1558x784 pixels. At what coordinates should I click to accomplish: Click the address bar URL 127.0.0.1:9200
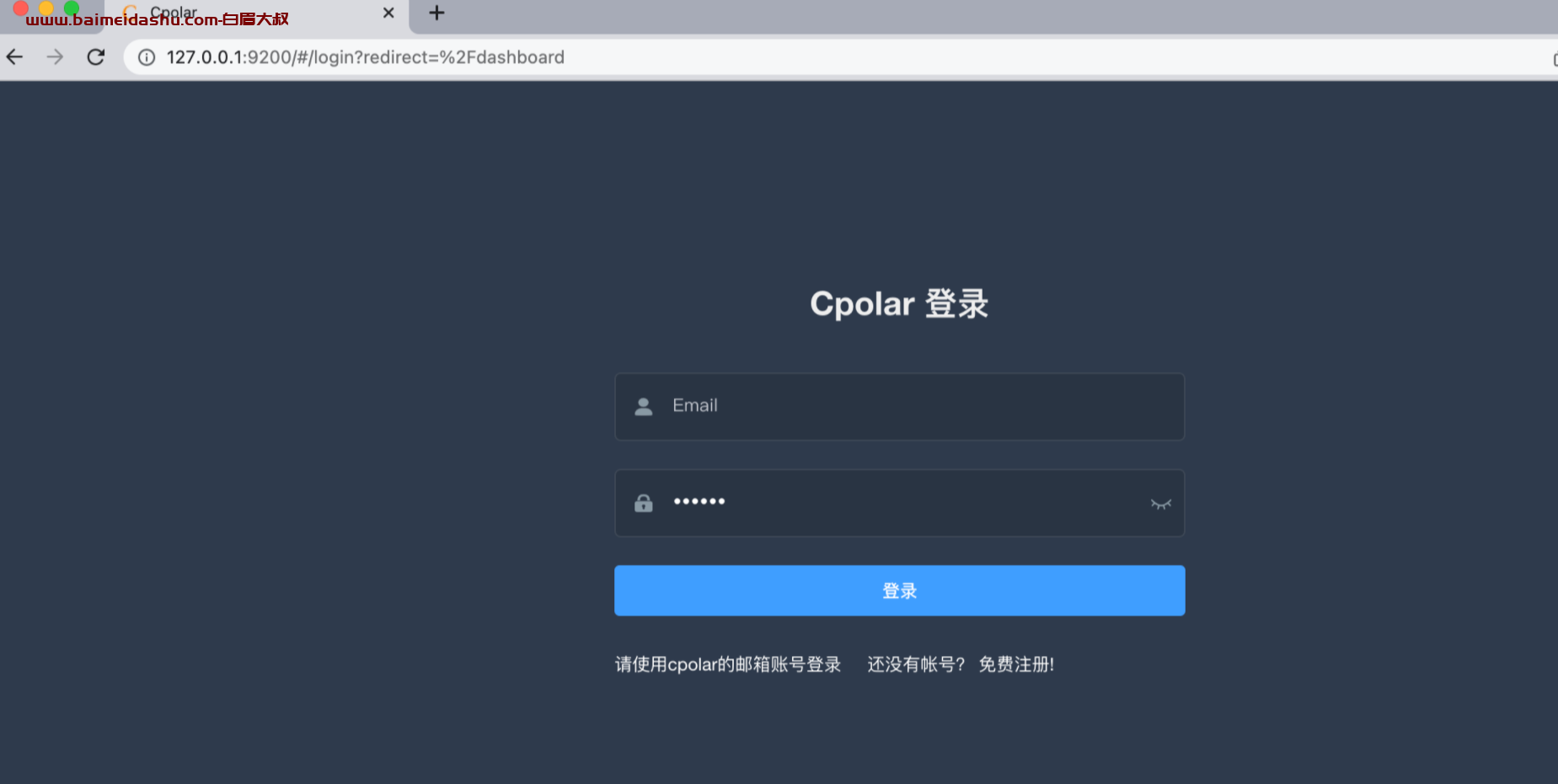tap(366, 57)
